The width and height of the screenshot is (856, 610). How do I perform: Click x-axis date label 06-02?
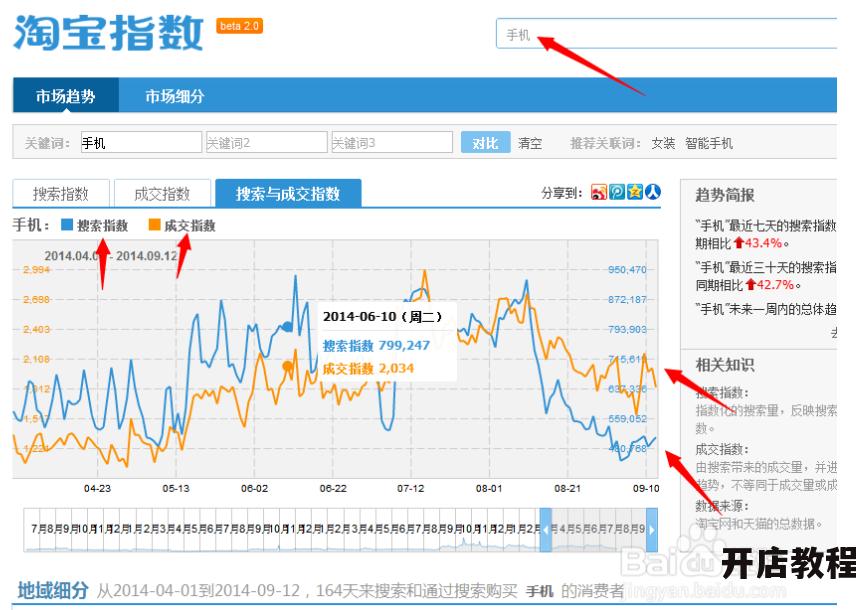click(x=254, y=488)
